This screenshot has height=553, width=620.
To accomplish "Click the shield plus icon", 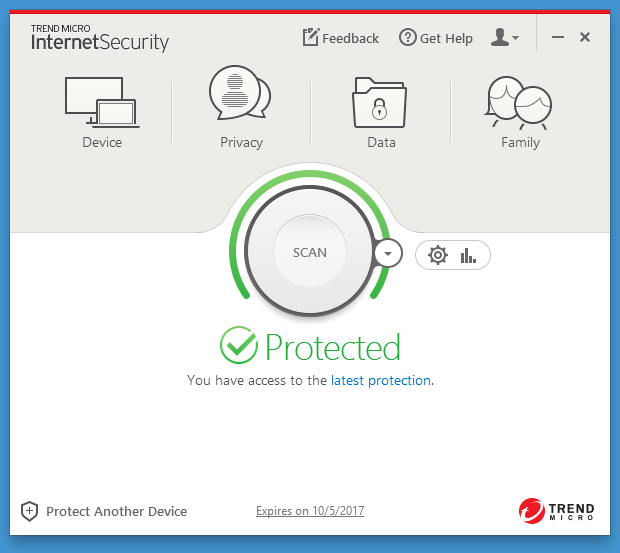I will tap(30, 511).
